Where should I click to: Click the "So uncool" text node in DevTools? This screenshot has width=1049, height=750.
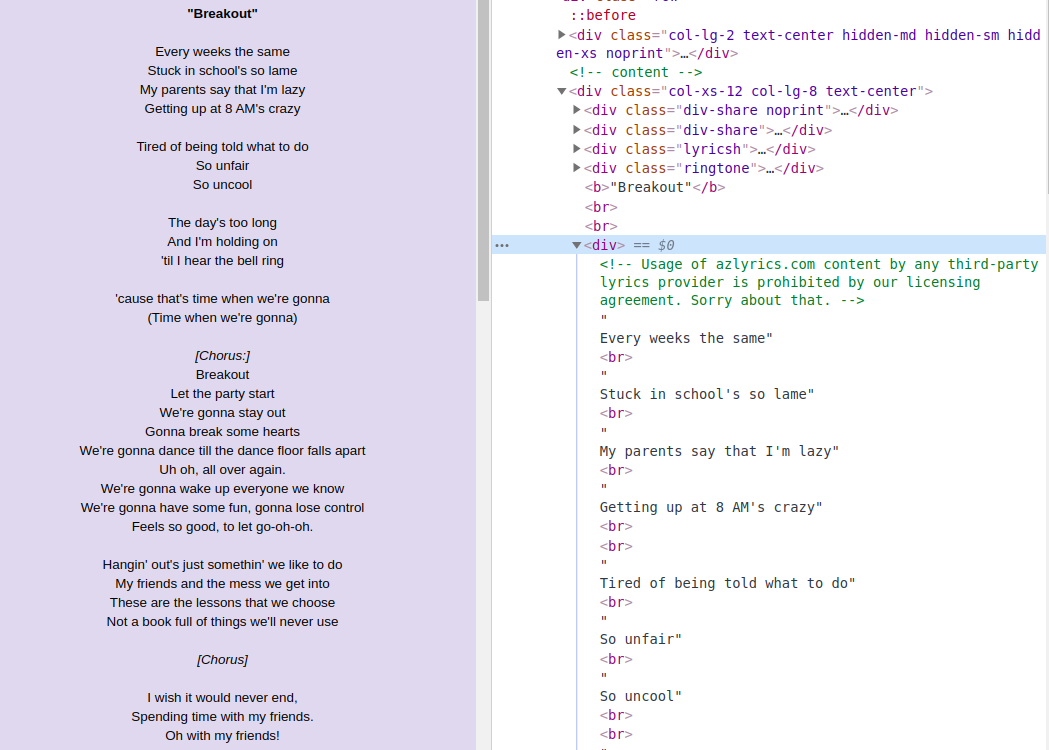pos(641,696)
